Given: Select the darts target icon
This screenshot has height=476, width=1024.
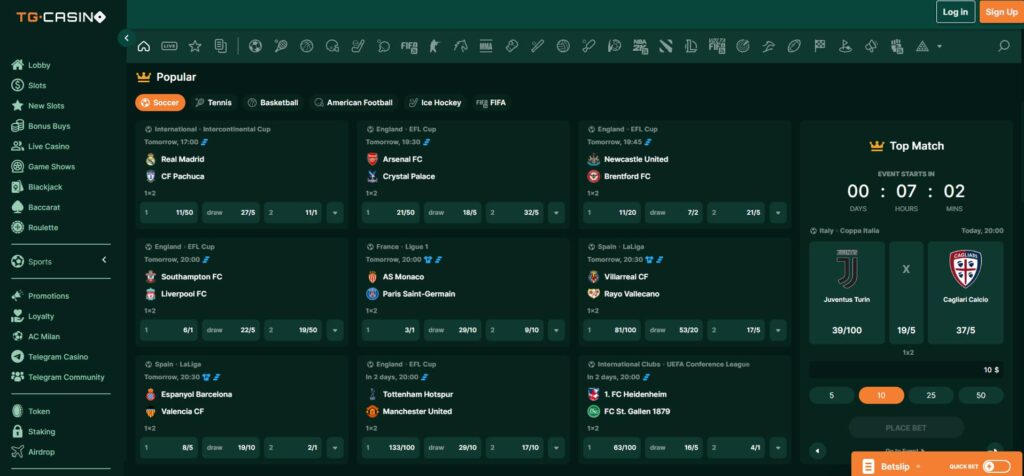Looking at the screenshot, I should pos(743,46).
